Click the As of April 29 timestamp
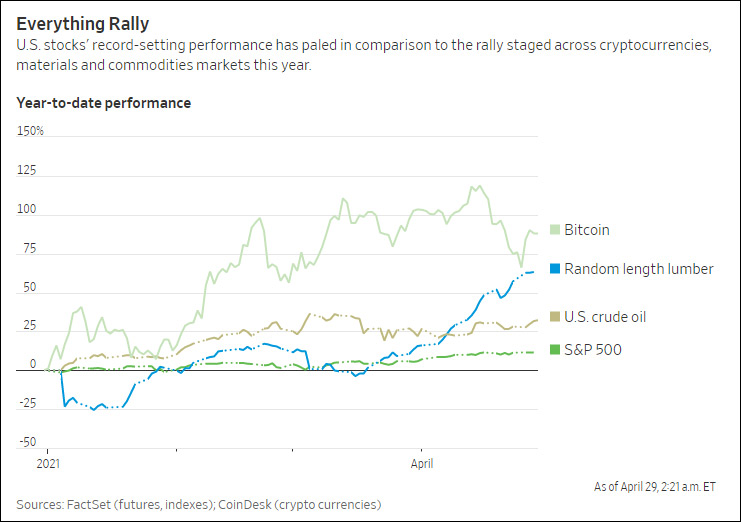The height and width of the screenshot is (522, 741). tap(656, 486)
